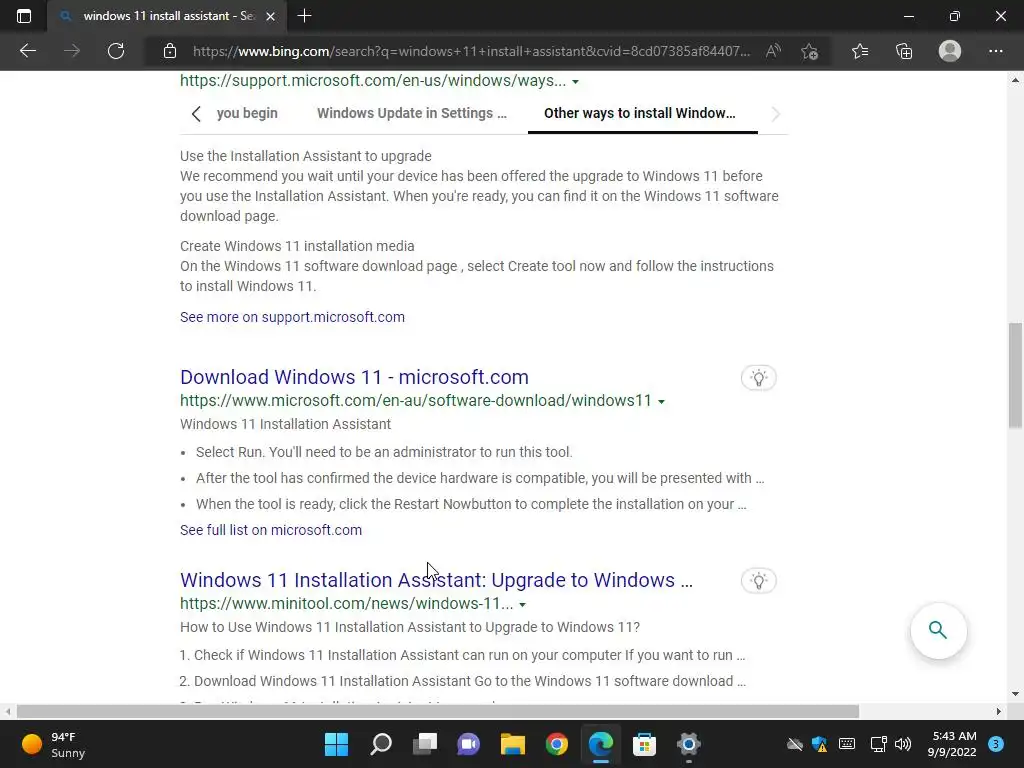The height and width of the screenshot is (768, 1024).
Task: Click the horizontal scrollbar thumb
Action: (438, 711)
